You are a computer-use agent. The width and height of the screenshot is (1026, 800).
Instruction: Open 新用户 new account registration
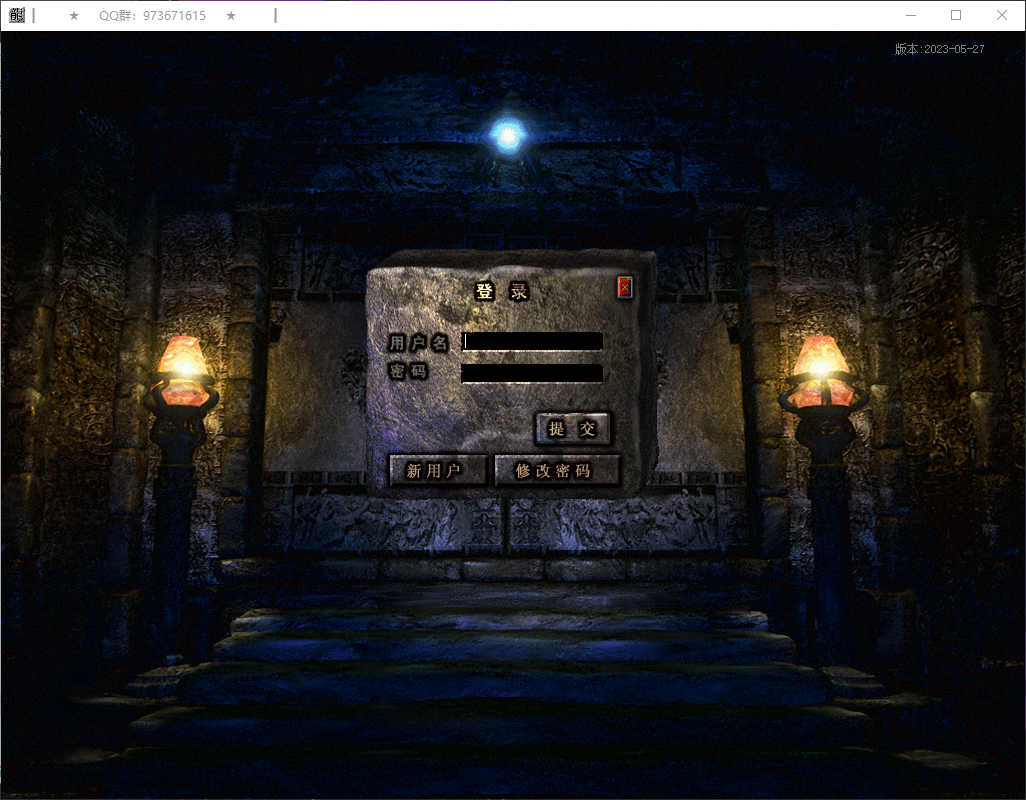tap(438, 470)
